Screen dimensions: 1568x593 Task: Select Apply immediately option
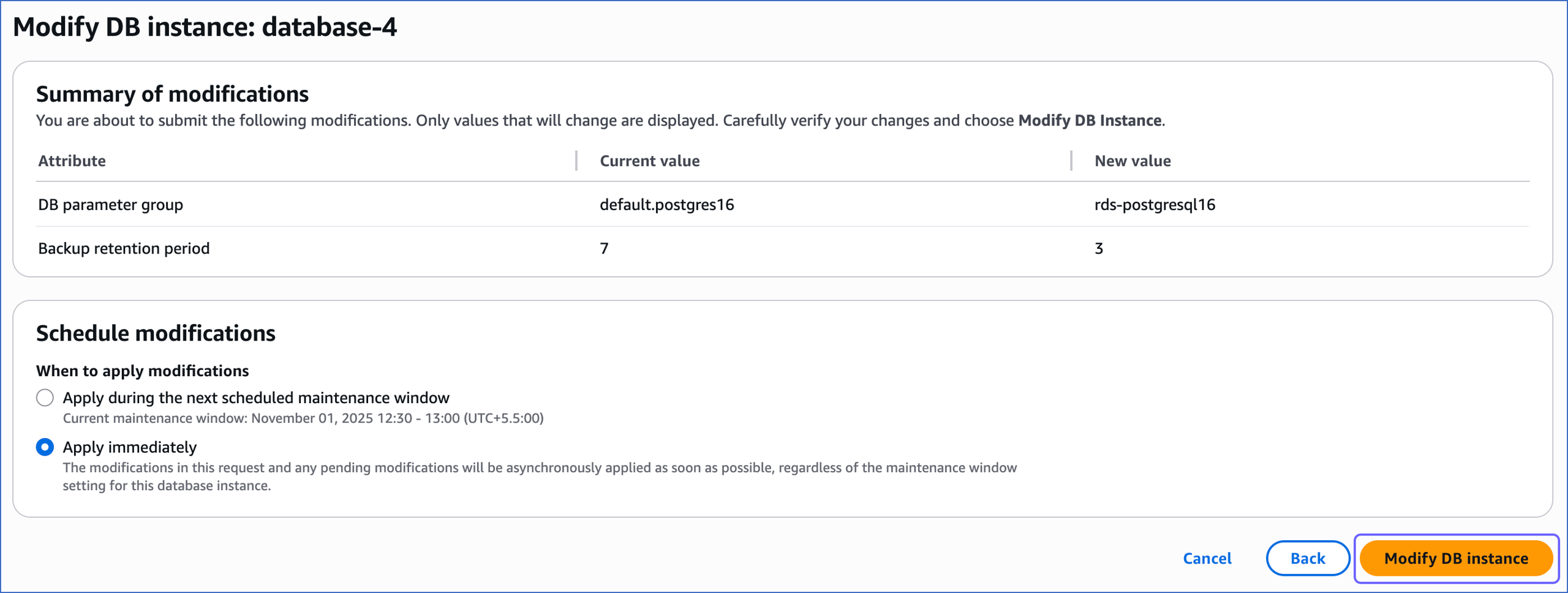pyautogui.click(x=129, y=447)
